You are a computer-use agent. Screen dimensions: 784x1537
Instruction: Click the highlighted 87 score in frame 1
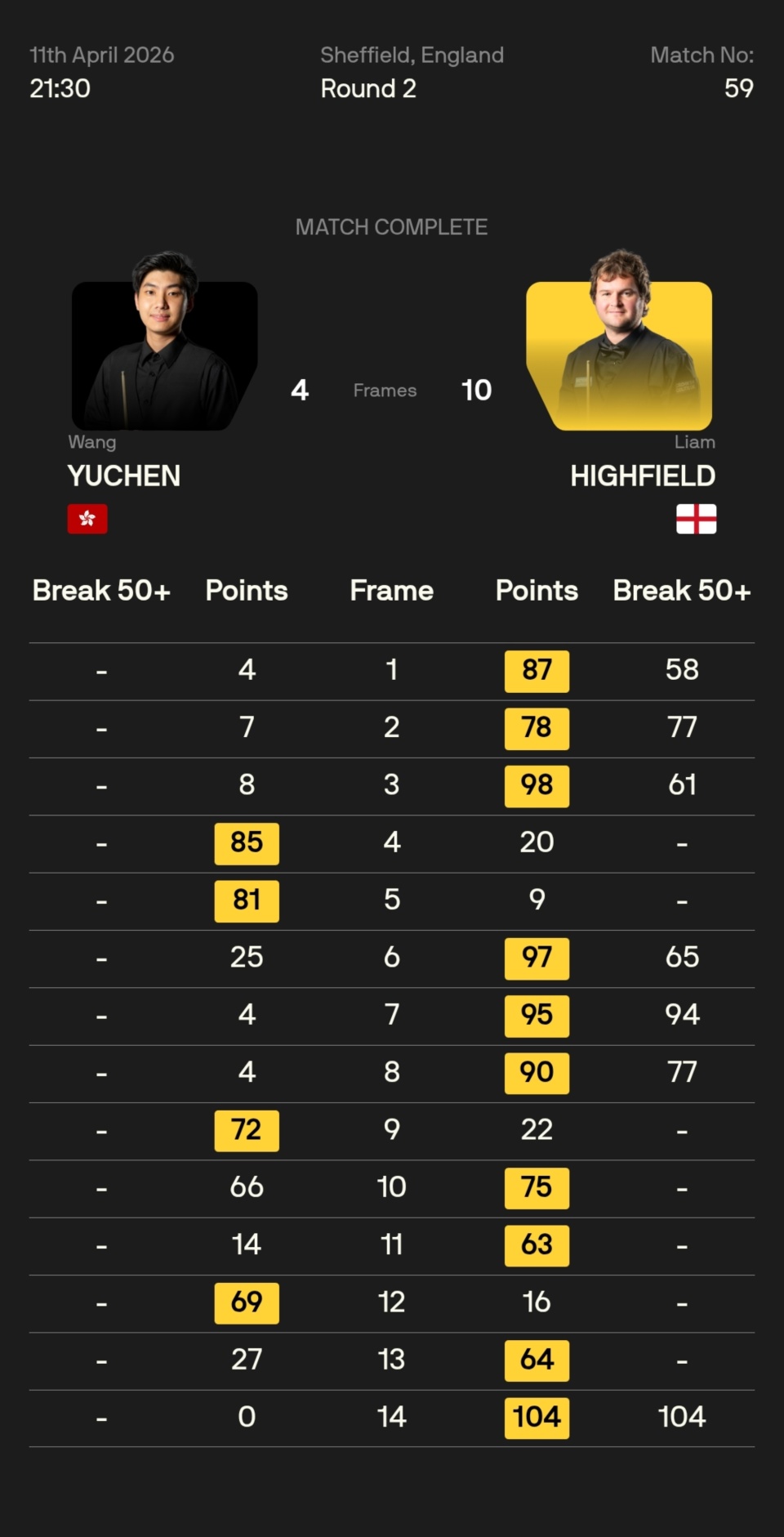point(537,671)
